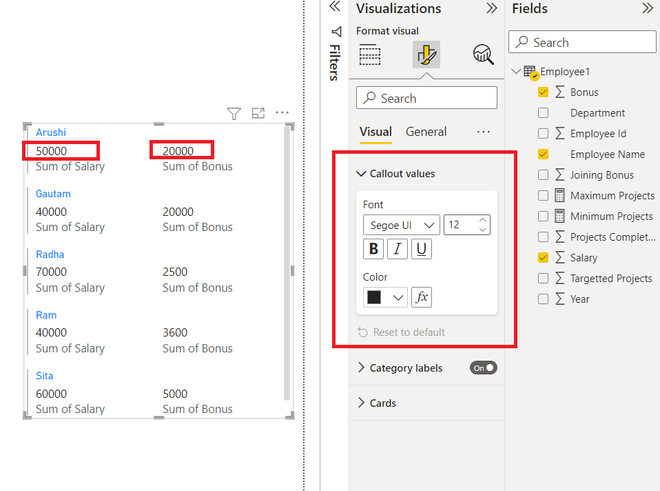Apply Bold to callout values
Viewport: 660px width, 491px height.
(373, 249)
